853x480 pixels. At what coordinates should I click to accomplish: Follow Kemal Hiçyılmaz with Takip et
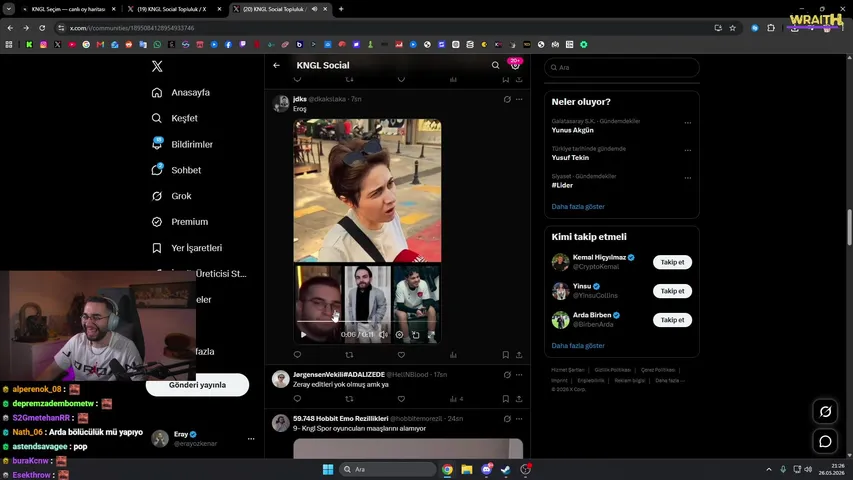coord(672,262)
